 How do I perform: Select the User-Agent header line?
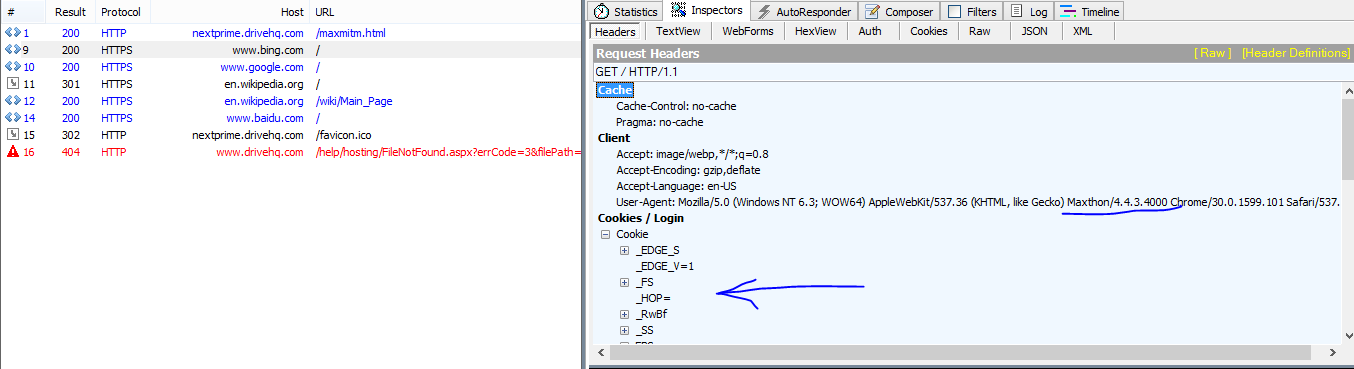(977, 202)
